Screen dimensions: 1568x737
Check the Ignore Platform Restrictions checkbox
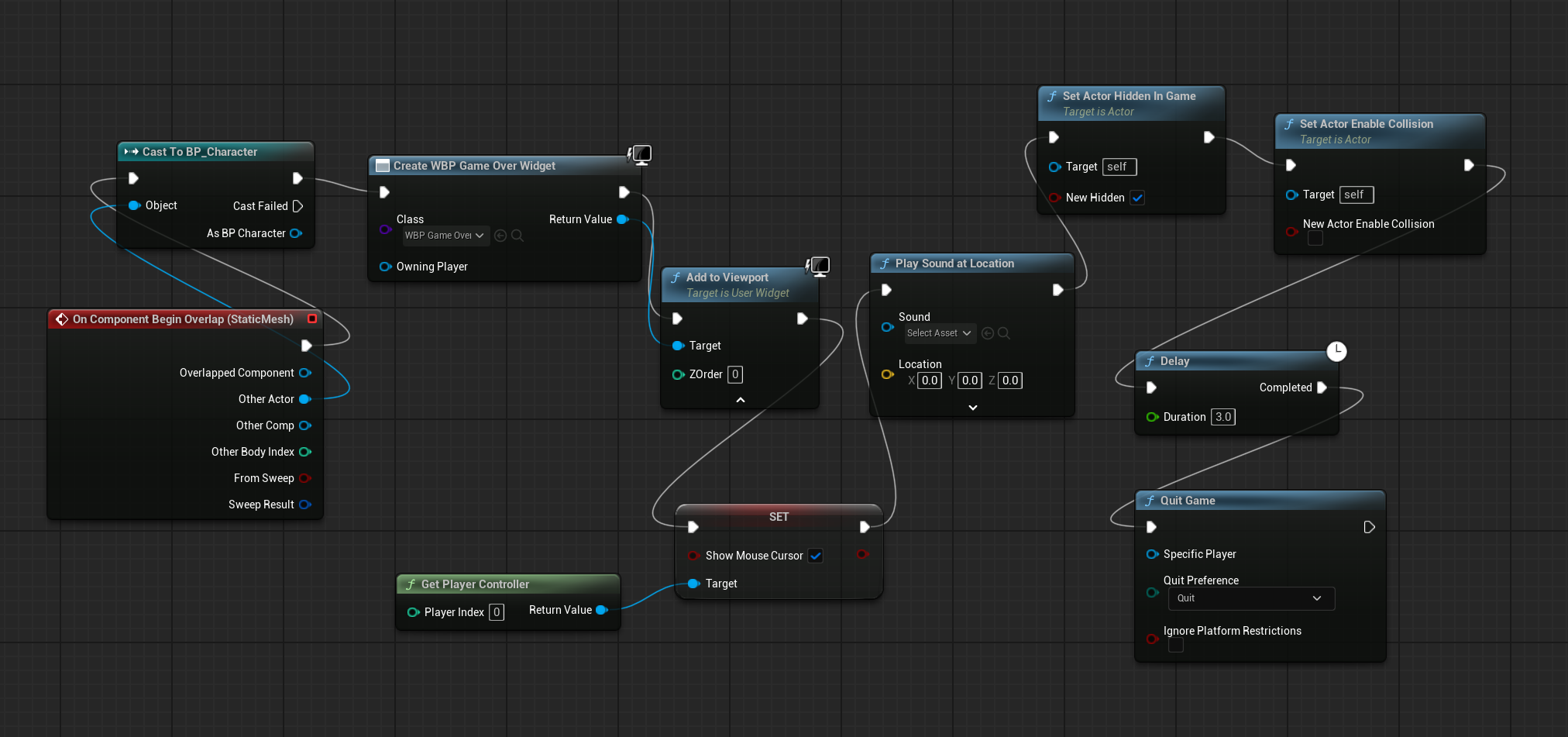pos(1176,645)
